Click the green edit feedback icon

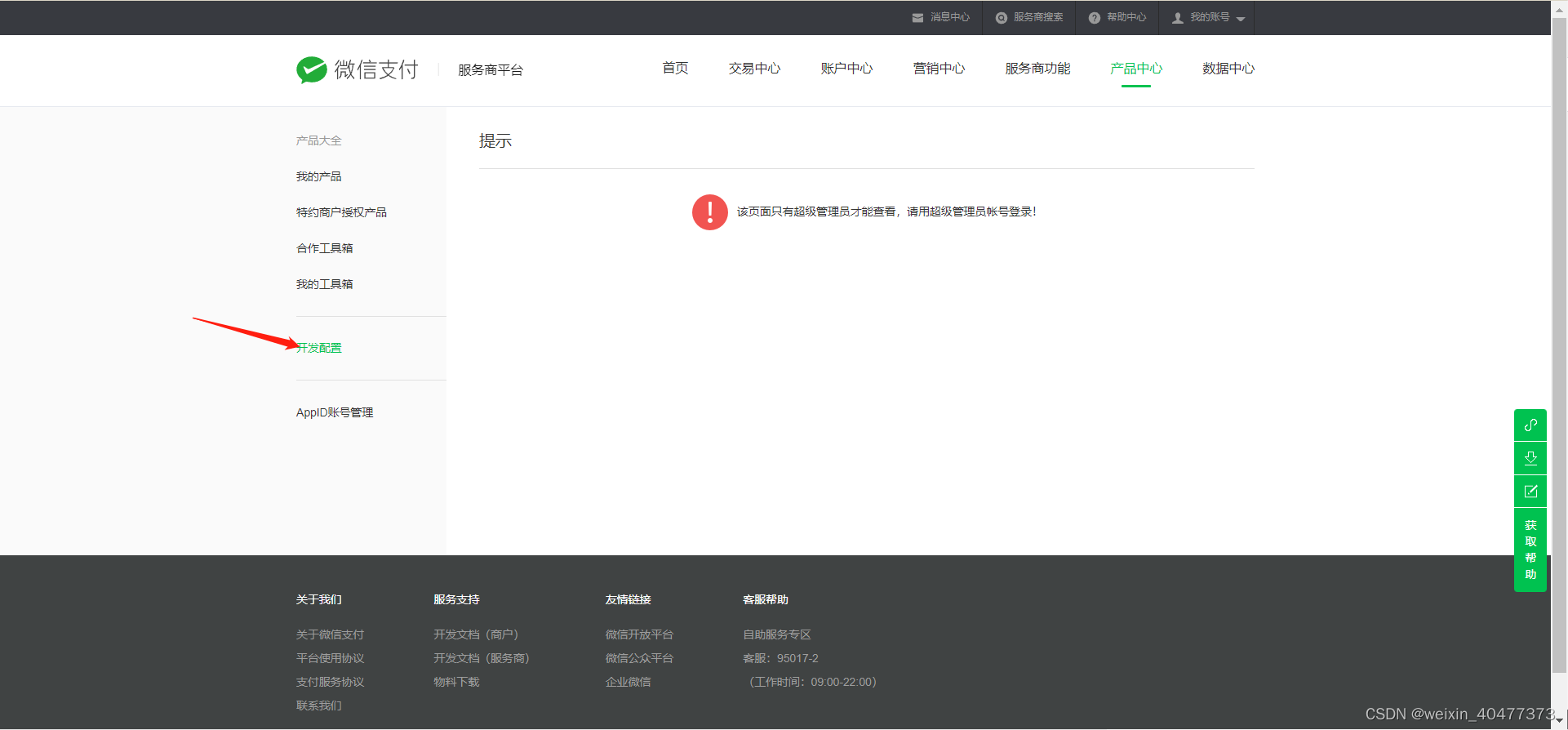pos(1530,492)
